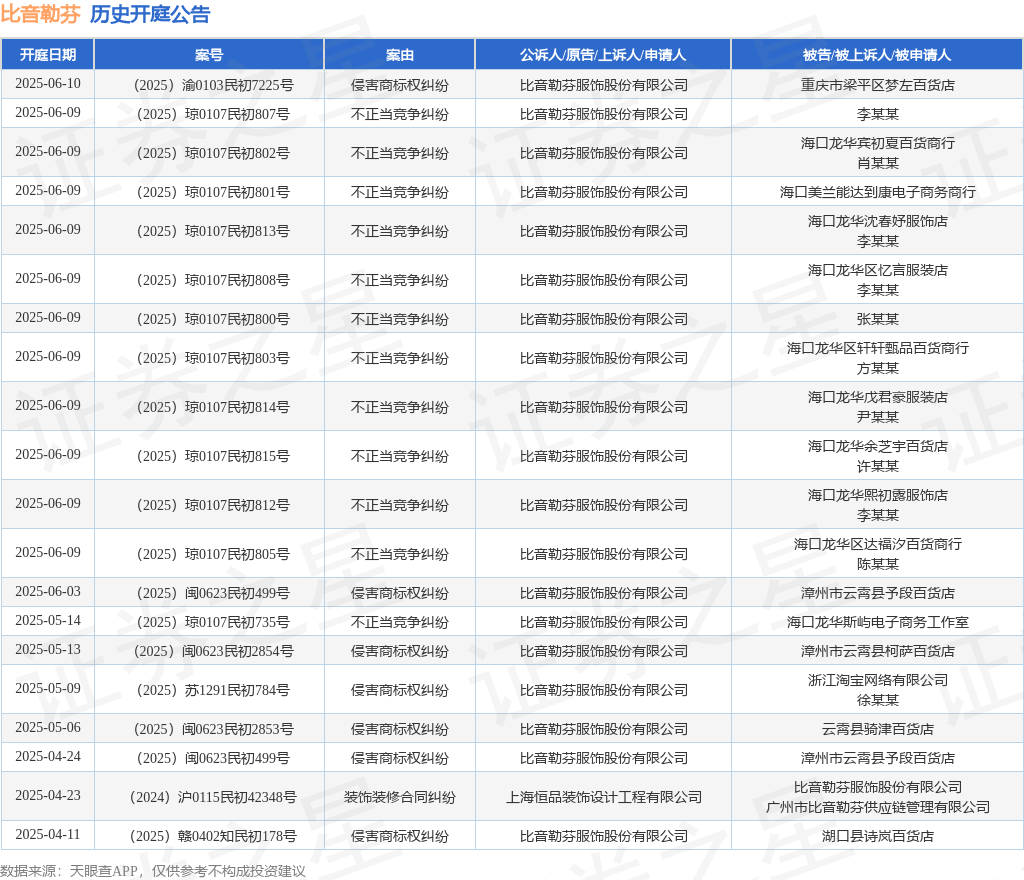Select the 案号 column header
Viewport: 1024px width, 880px height.
[x=209, y=54]
